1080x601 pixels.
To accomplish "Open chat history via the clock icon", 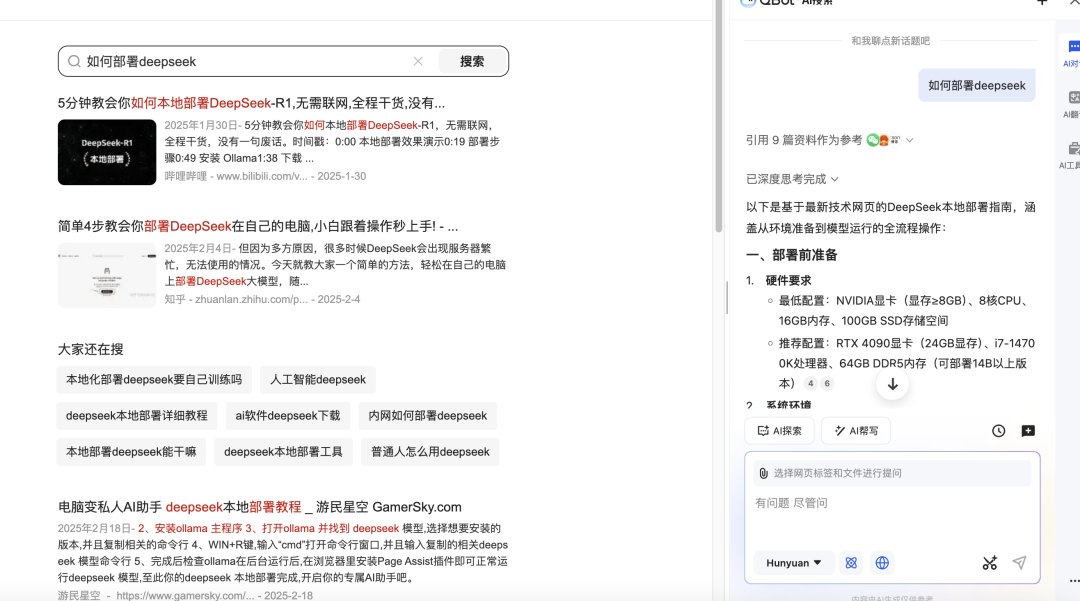I will 998,431.
